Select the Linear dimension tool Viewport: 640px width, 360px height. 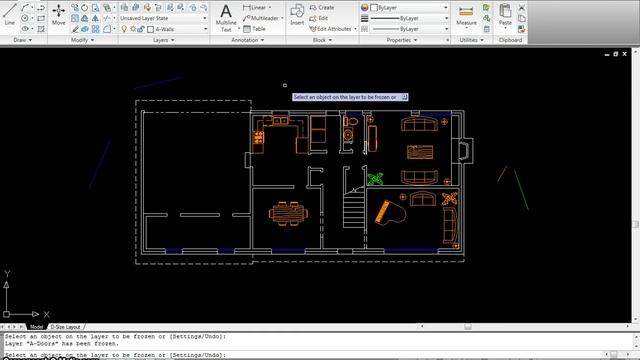pyautogui.click(x=254, y=7)
